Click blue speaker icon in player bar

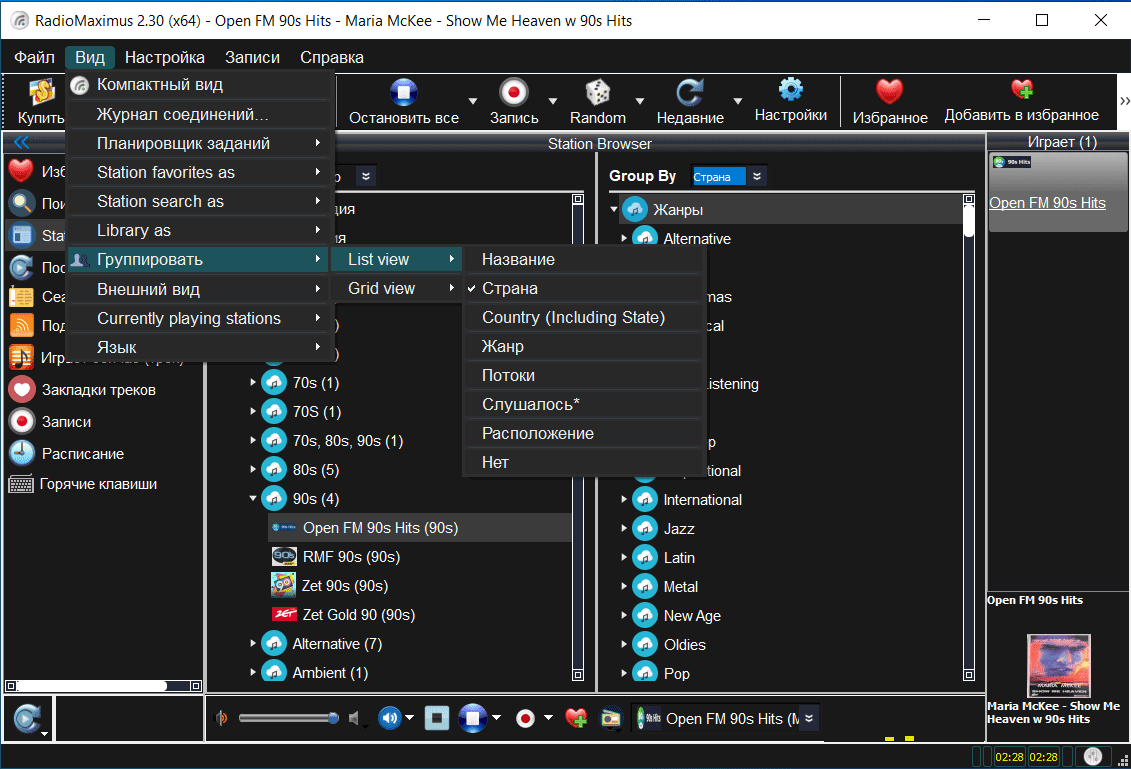[x=390, y=718]
